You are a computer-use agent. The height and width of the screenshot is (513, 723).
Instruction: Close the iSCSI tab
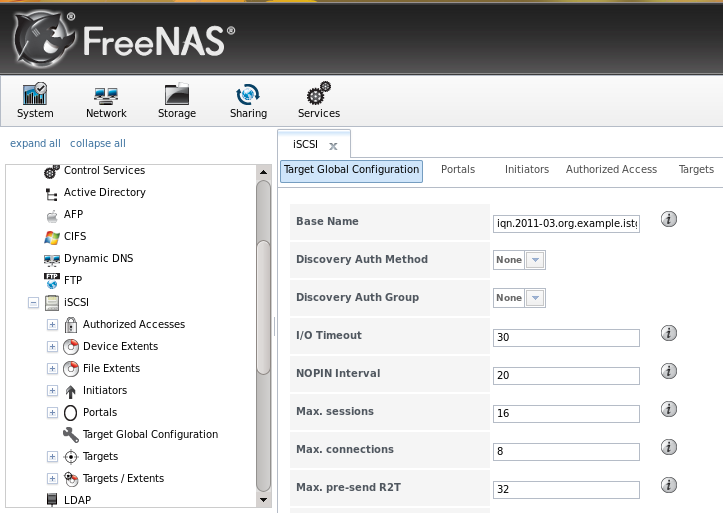coord(333,147)
